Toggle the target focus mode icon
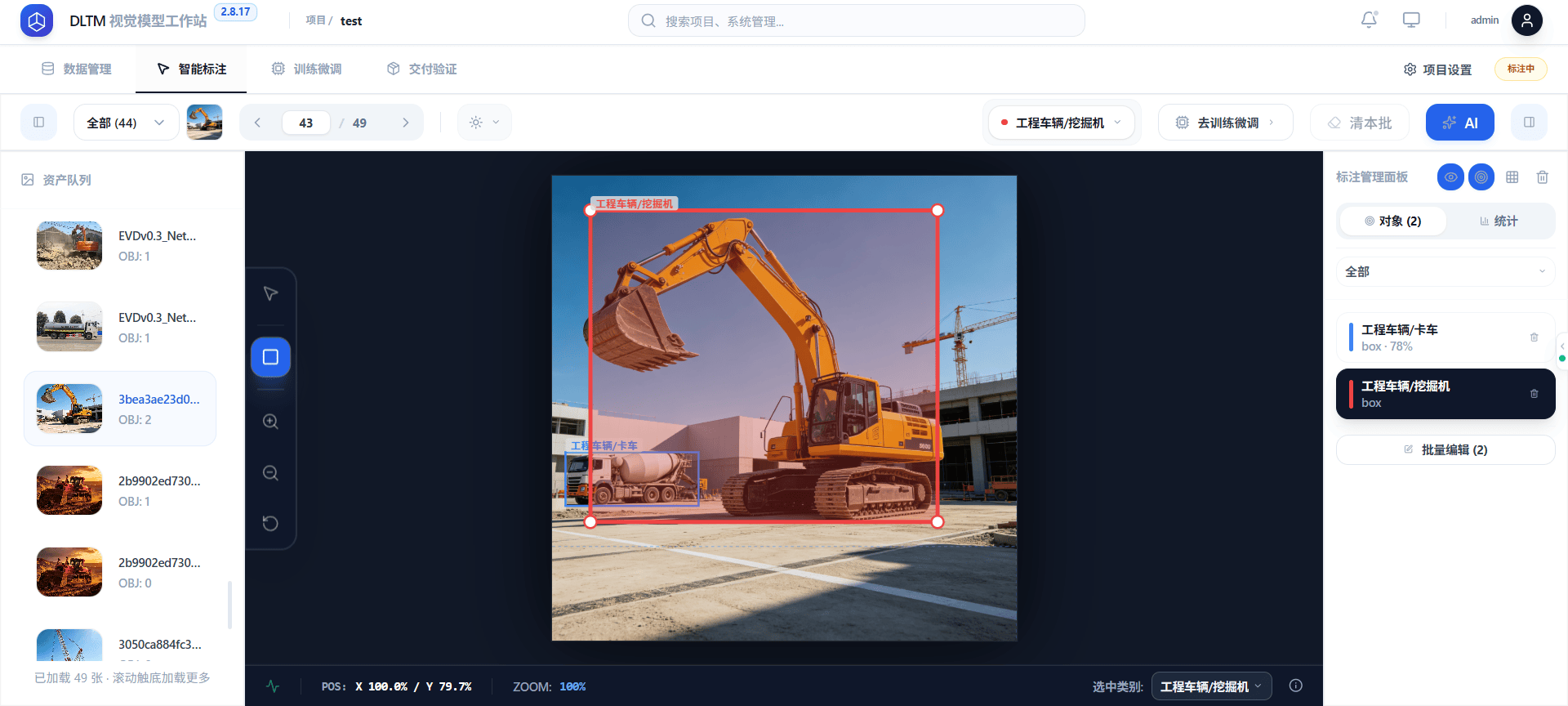 click(x=1481, y=176)
